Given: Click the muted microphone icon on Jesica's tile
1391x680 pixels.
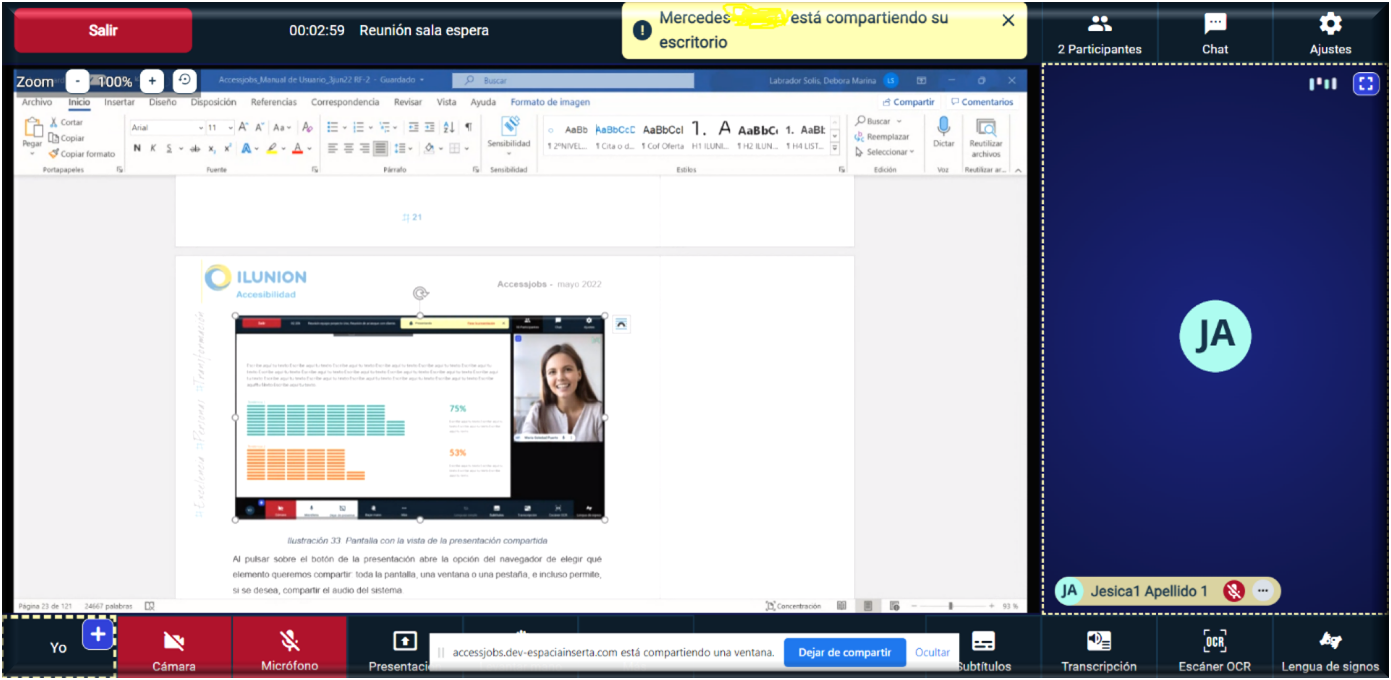Looking at the screenshot, I should click(x=1234, y=591).
